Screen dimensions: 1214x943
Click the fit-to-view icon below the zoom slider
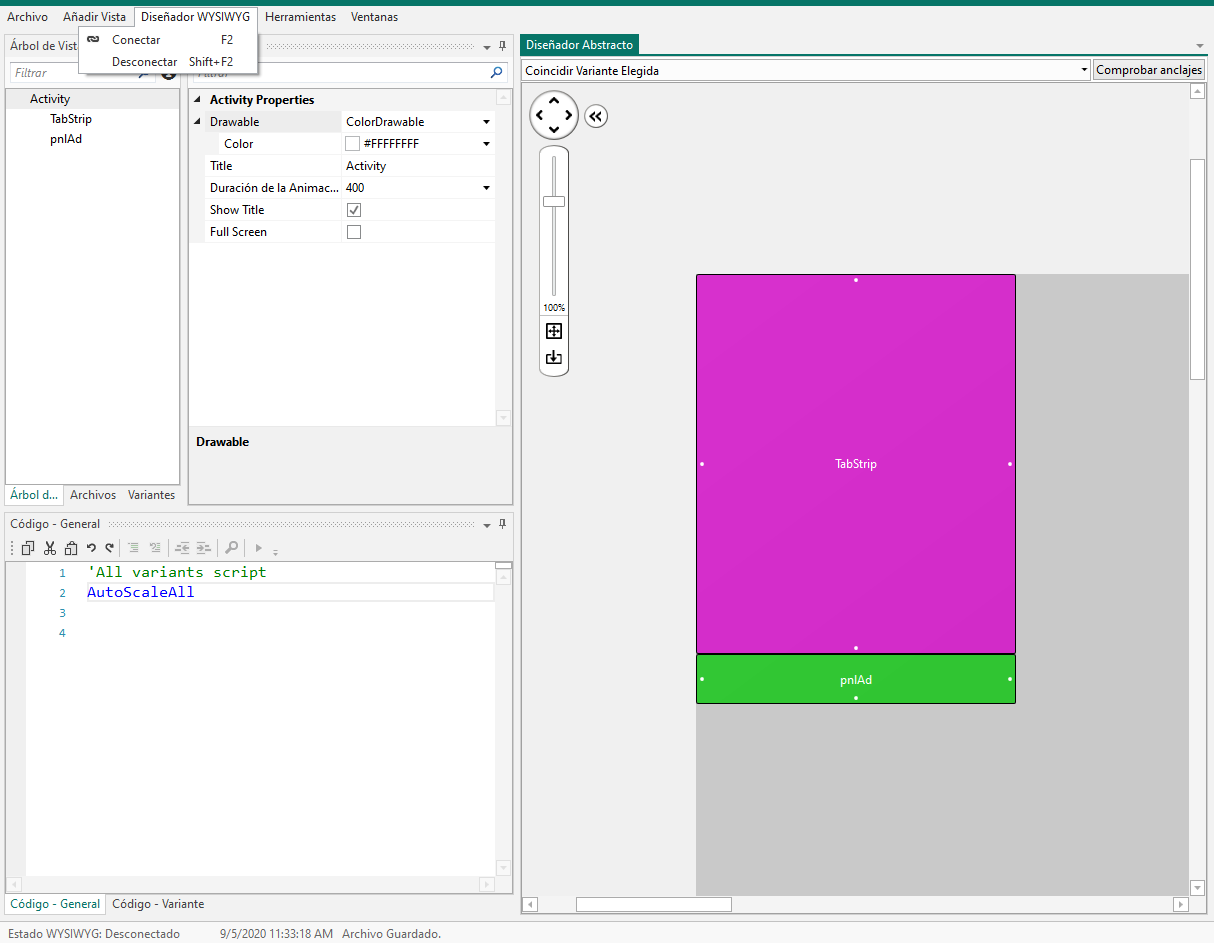pos(554,332)
